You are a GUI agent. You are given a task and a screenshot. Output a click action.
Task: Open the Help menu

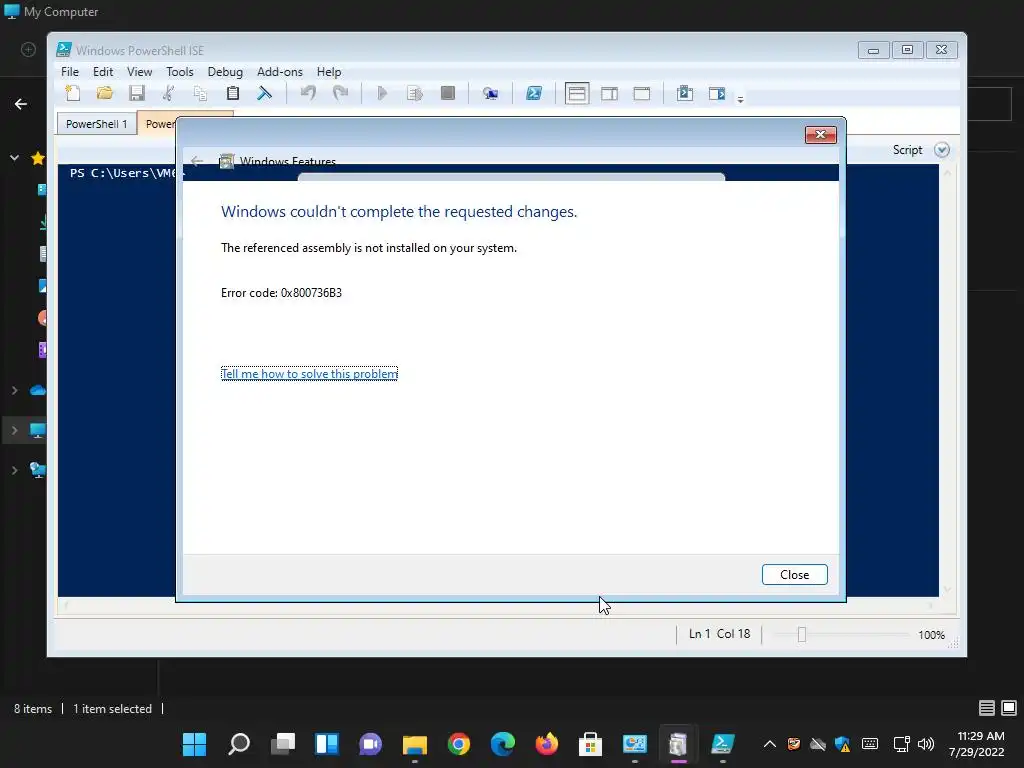(328, 72)
